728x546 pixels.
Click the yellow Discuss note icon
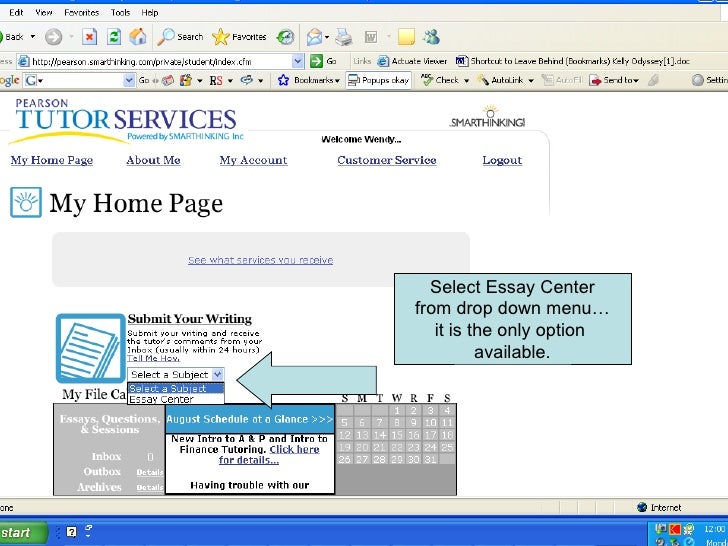[406, 37]
